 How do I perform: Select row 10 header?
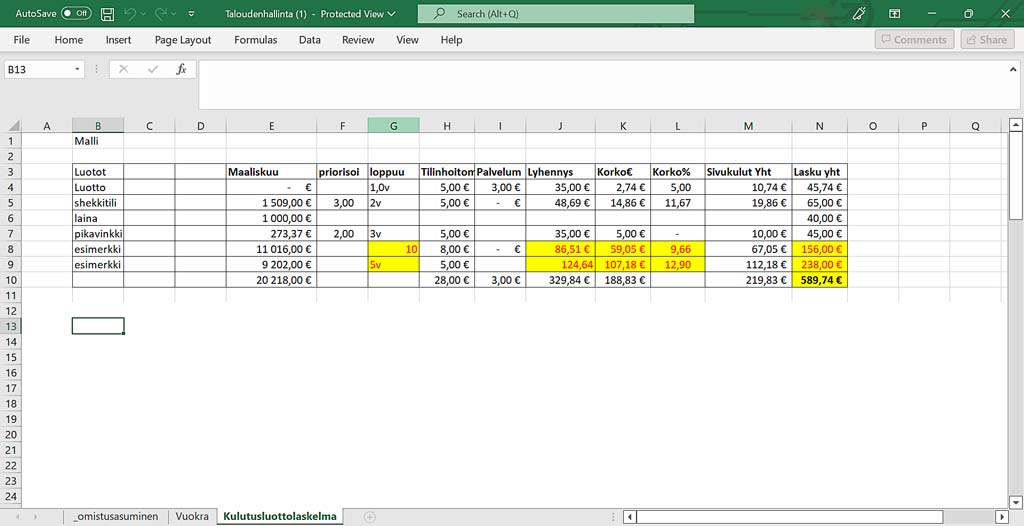pyautogui.click(x=11, y=280)
